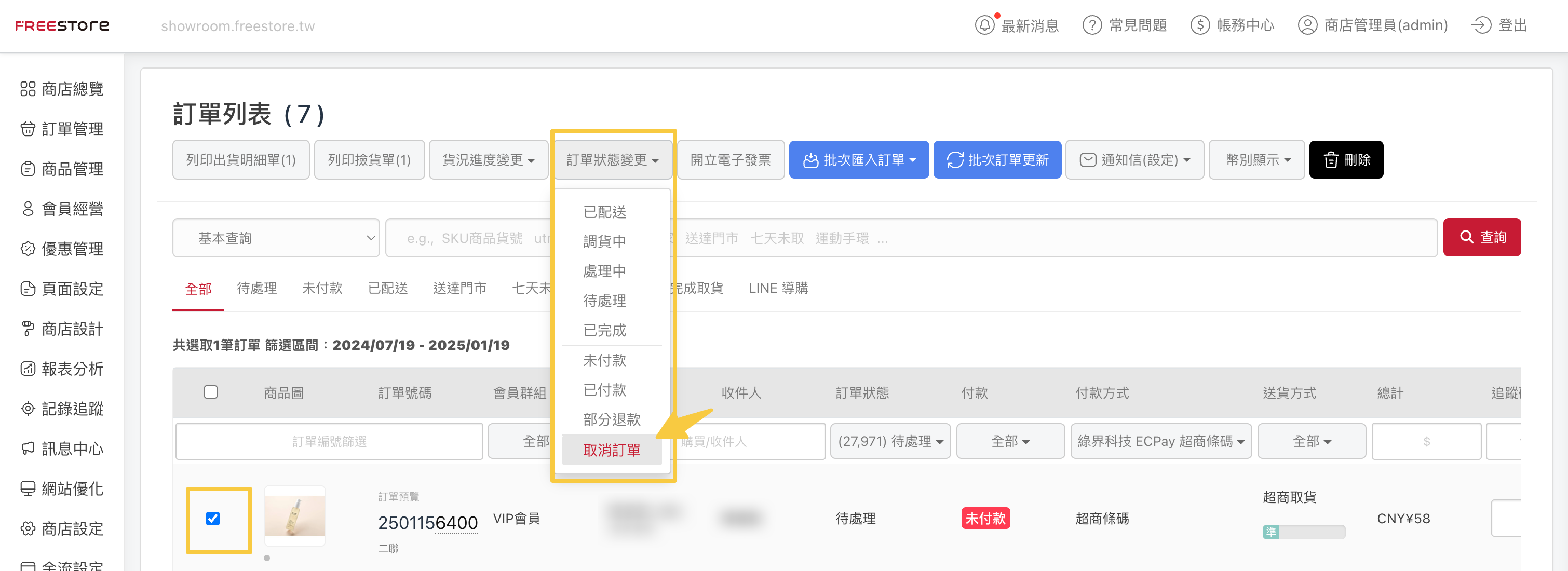Click the 訊息中心 megaphone icon in sidebar
1568x571 pixels.
28,448
